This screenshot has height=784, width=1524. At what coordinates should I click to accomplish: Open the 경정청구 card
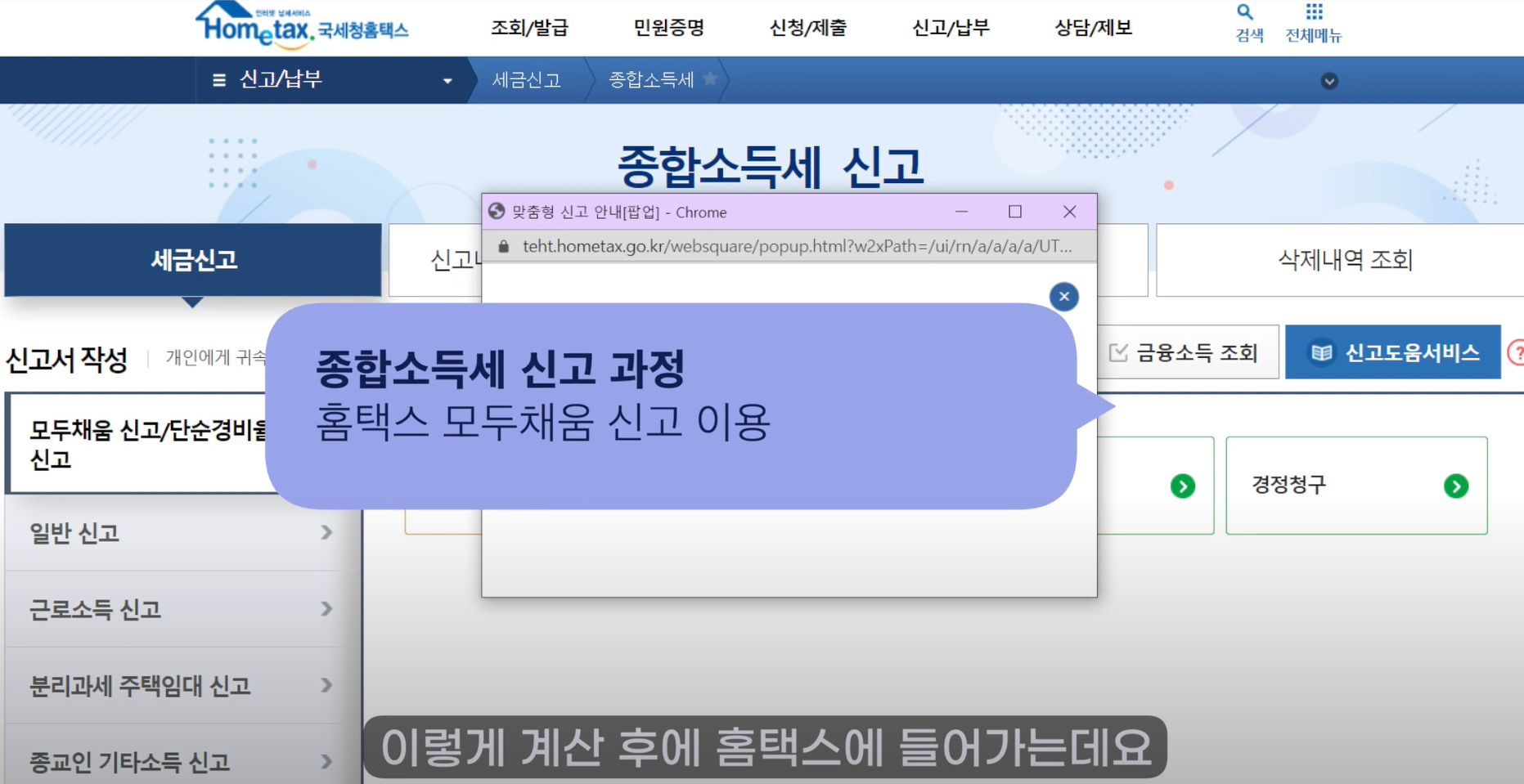1356,486
